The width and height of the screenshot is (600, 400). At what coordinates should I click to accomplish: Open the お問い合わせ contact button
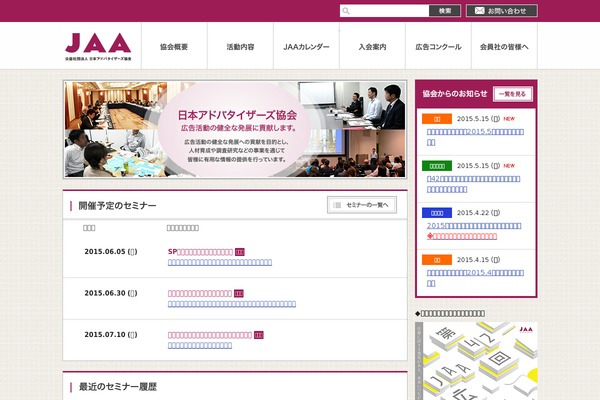[502, 11]
